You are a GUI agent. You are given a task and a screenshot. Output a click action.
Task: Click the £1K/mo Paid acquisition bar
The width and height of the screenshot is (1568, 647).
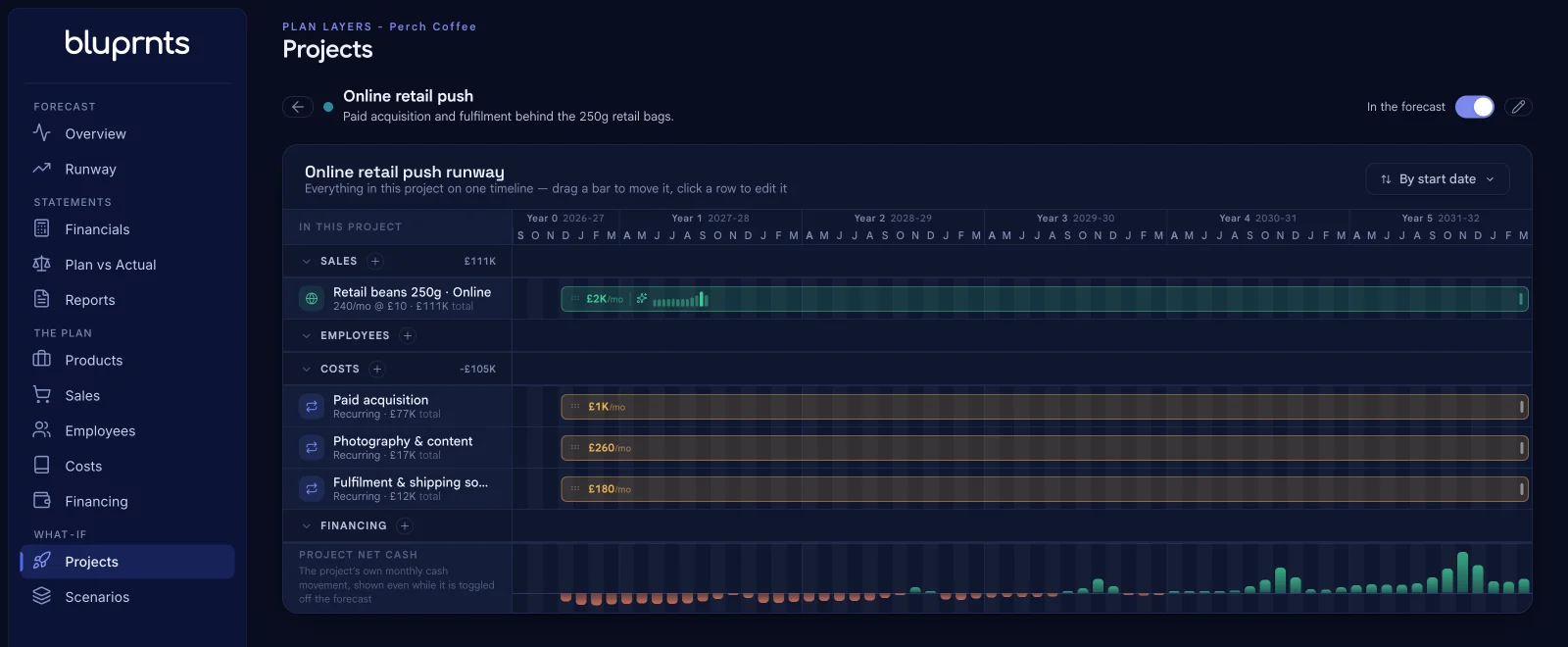(x=1044, y=407)
